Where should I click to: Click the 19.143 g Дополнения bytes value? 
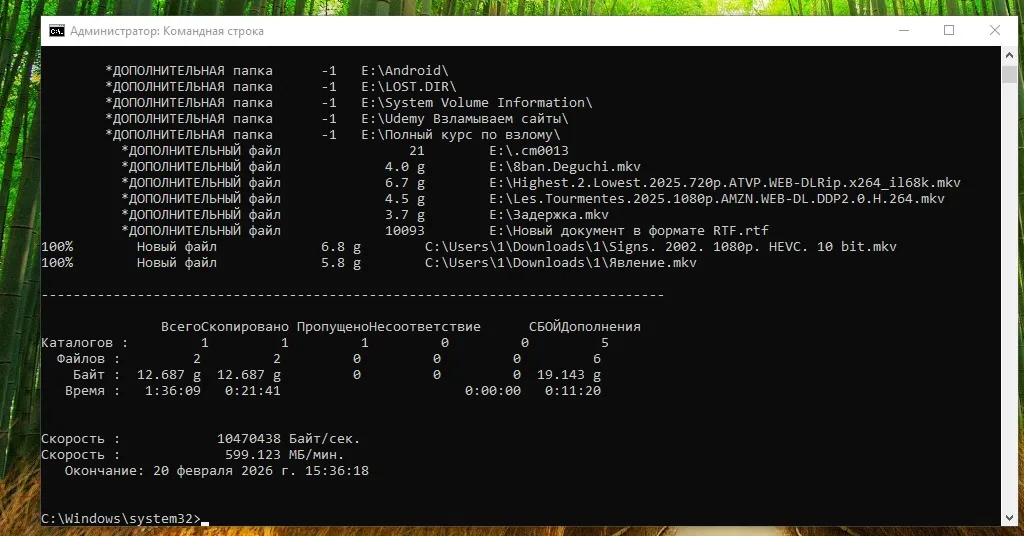pos(569,375)
